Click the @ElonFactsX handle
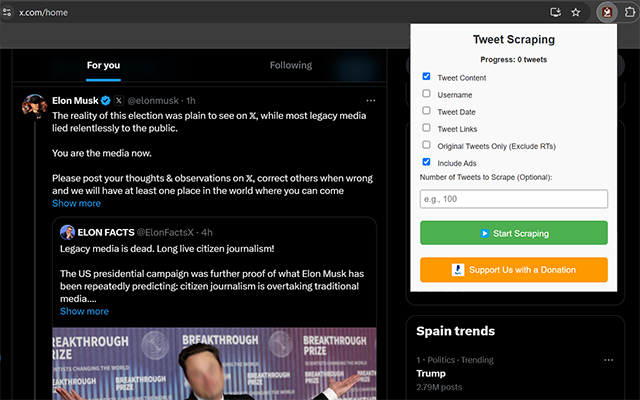 pos(165,232)
